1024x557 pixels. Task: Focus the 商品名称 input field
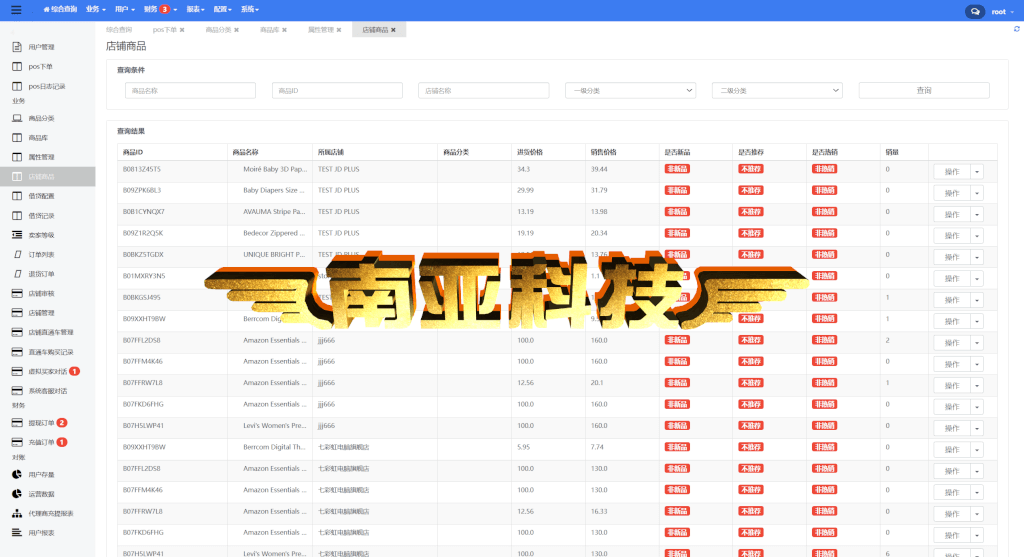pyautogui.click(x=190, y=91)
